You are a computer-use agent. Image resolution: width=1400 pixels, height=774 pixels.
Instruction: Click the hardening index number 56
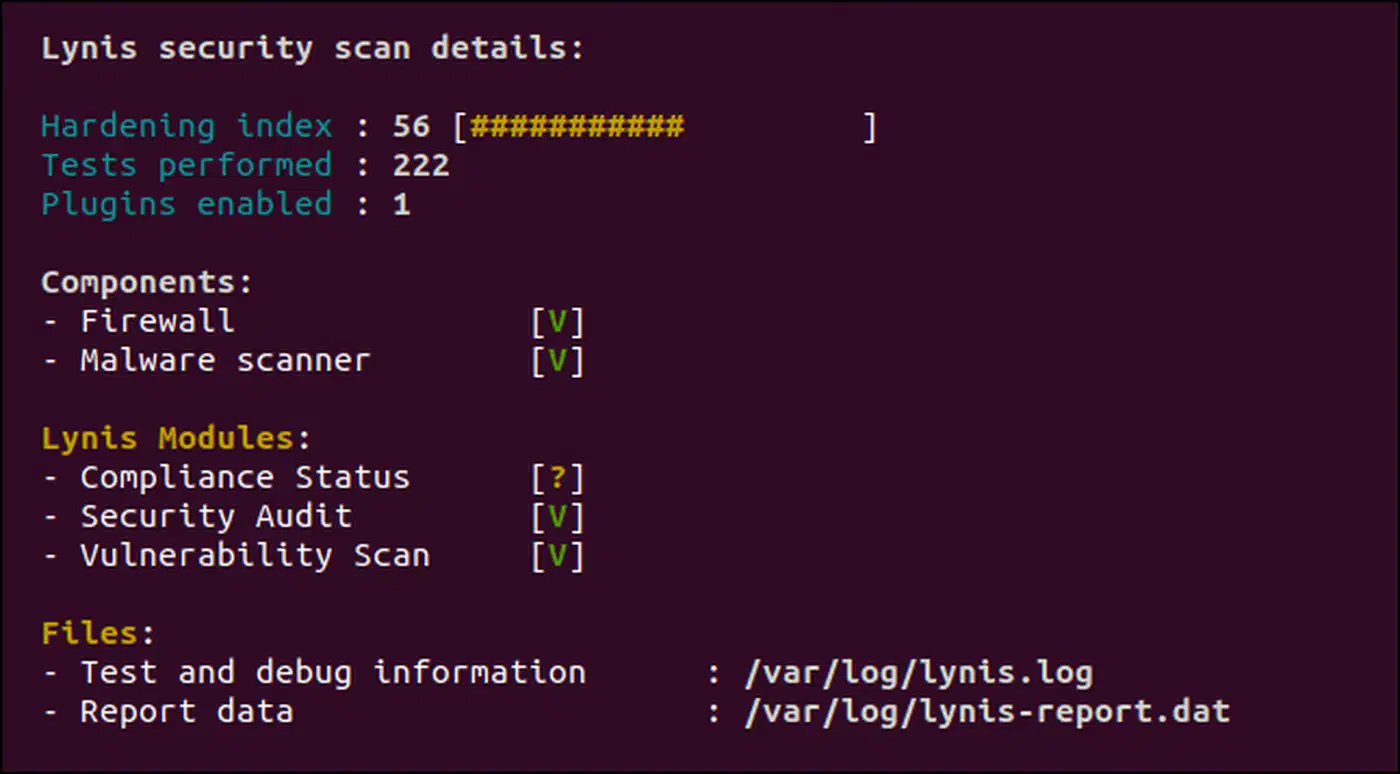(x=411, y=127)
